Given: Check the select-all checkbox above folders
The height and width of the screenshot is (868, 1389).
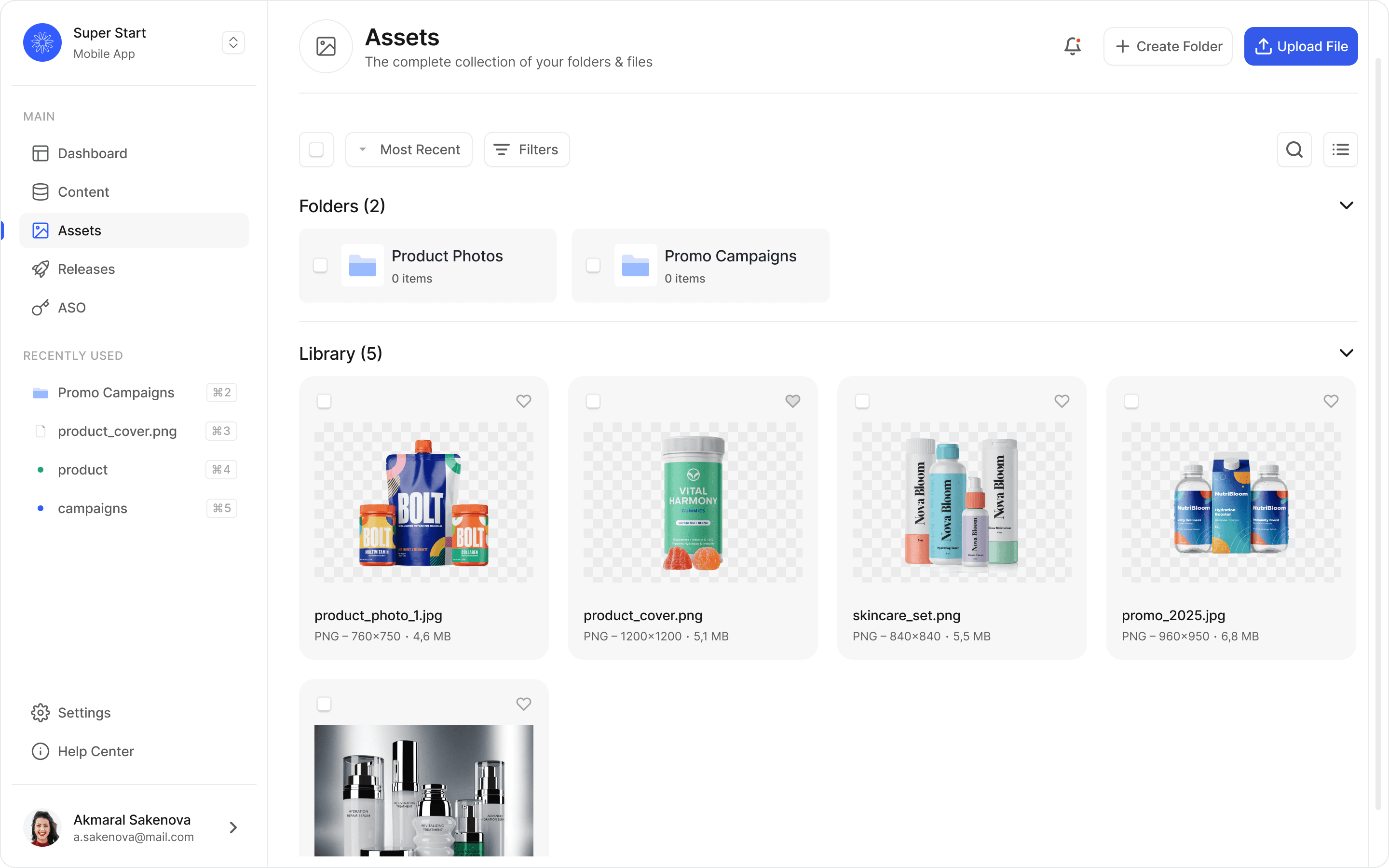Looking at the screenshot, I should coord(316,149).
